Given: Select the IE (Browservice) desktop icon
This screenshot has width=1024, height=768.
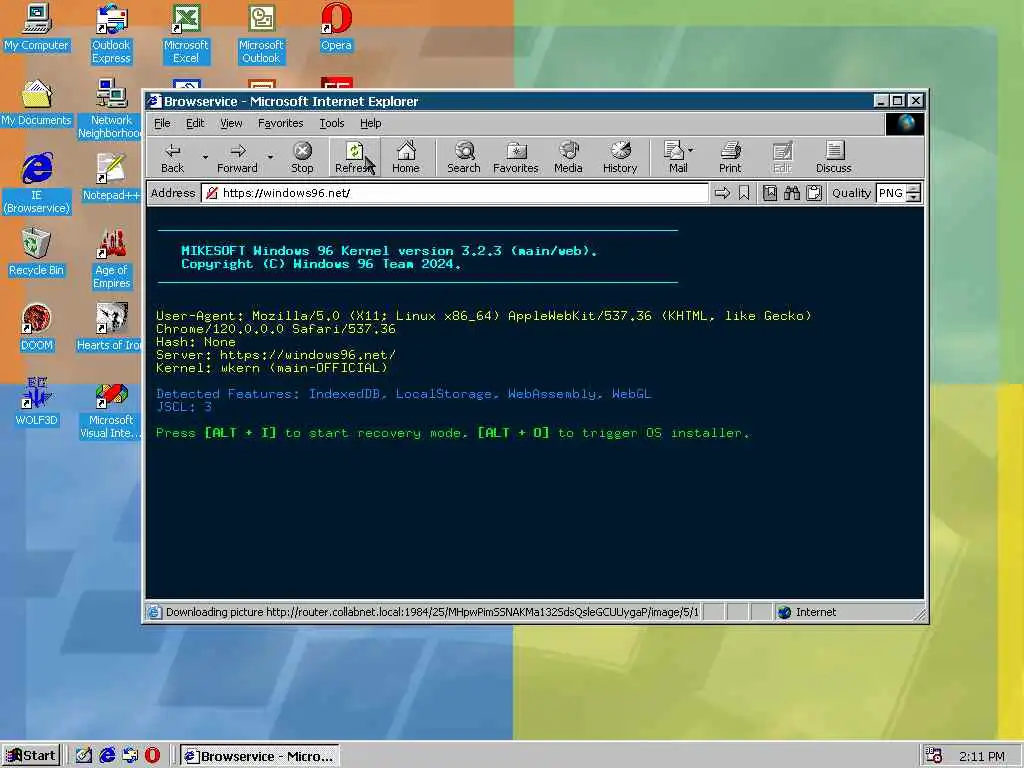Looking at the screenshot, I should (x=36, y=184).
